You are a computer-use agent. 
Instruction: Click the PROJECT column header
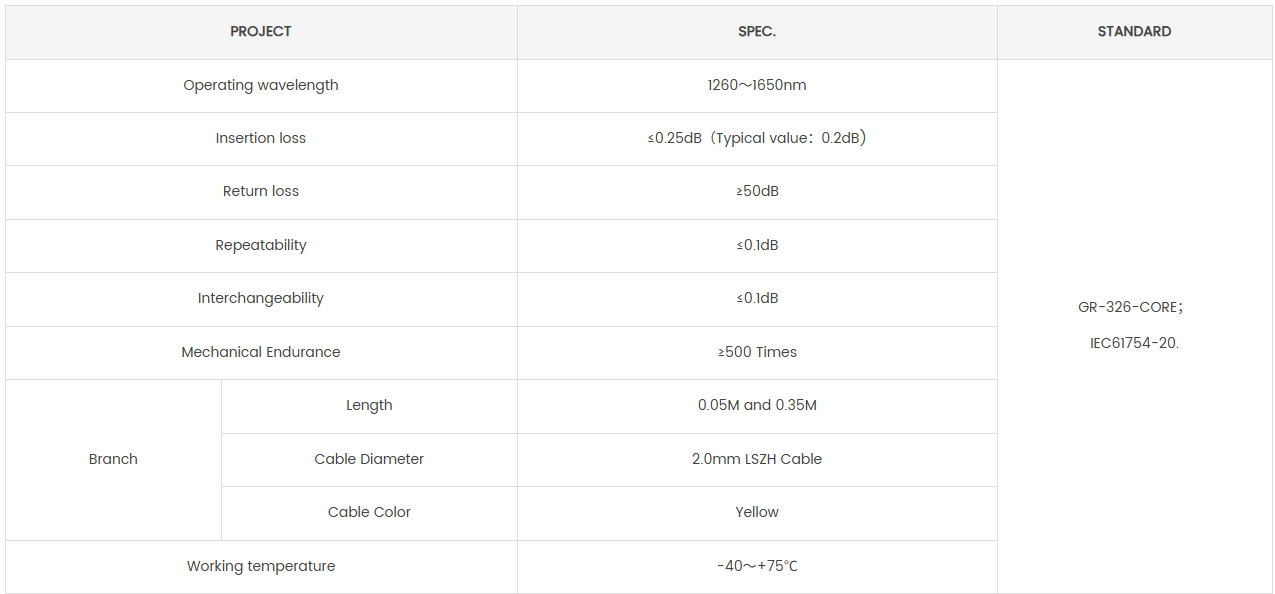click(x=261, y=32)
